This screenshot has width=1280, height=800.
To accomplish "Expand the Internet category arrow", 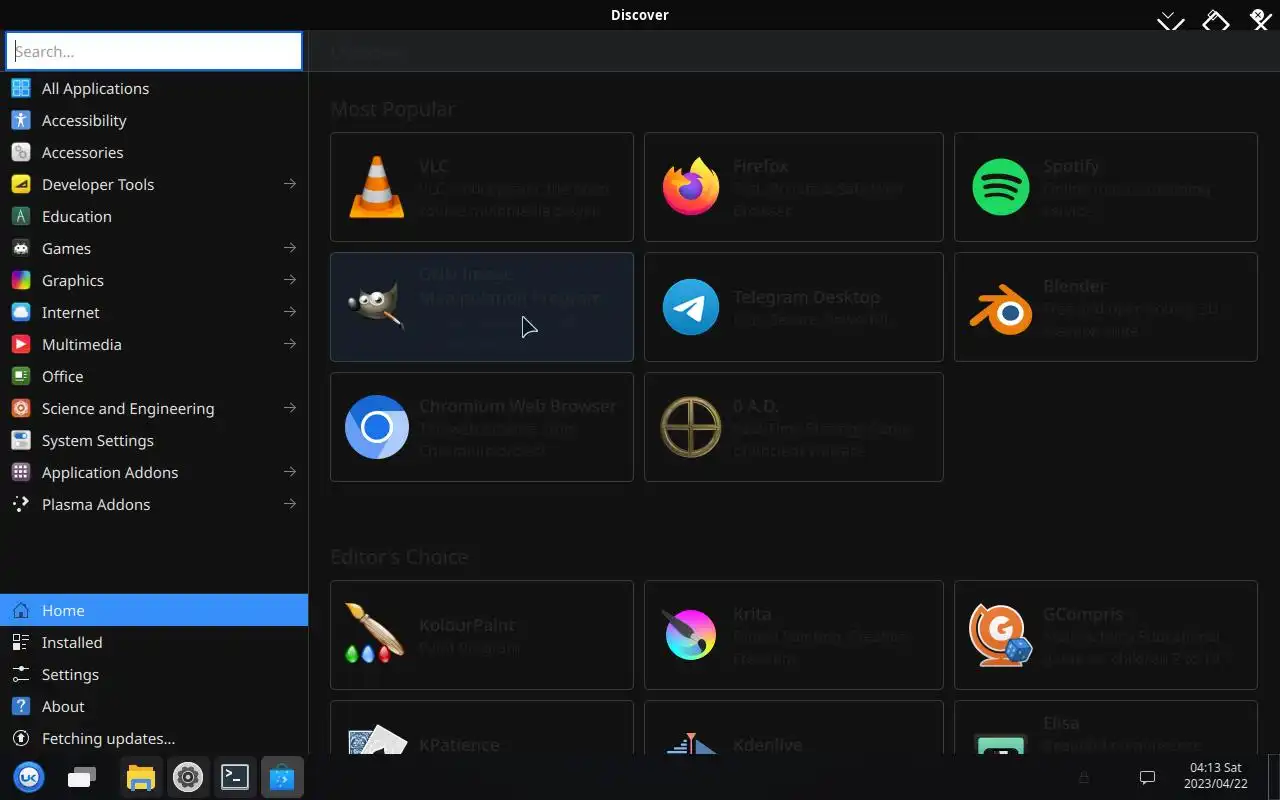I will click(290, 312).
